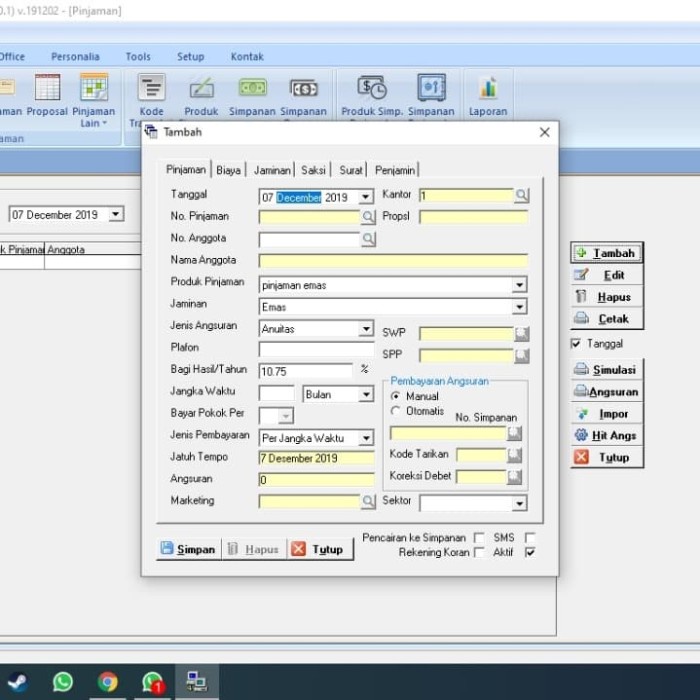The height and width of the screenshot is (700, 700).
Task: Open the Proposal ribbon icon
Action: [47, 87]
